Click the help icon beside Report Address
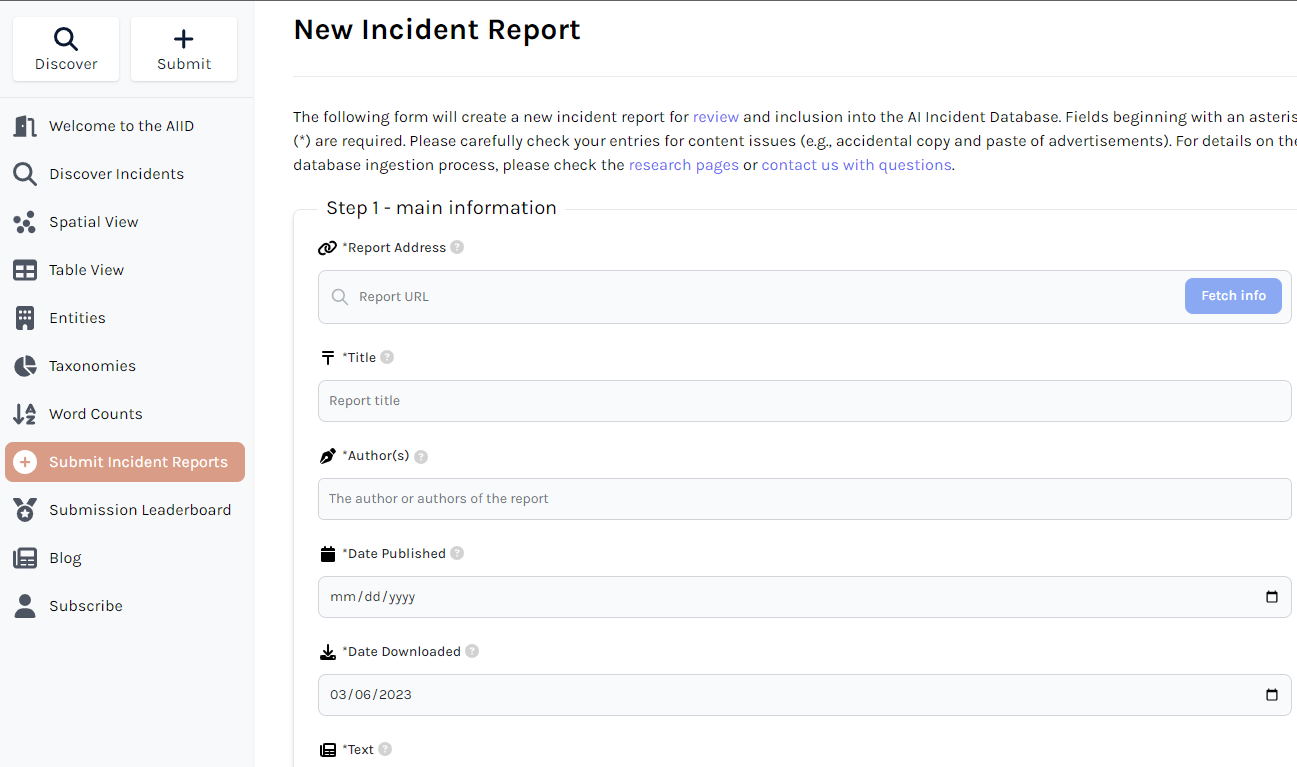This screenshot has height=767, width=1297. [x=457, y=247]
